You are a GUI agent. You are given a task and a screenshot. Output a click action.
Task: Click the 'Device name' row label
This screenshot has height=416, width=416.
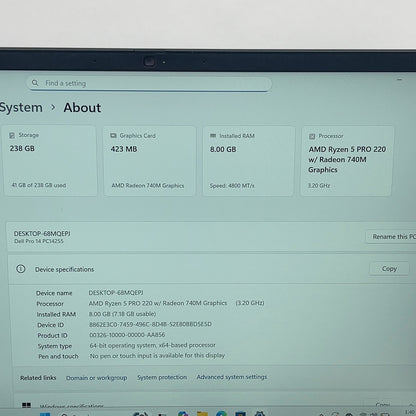tap(54, 293)
